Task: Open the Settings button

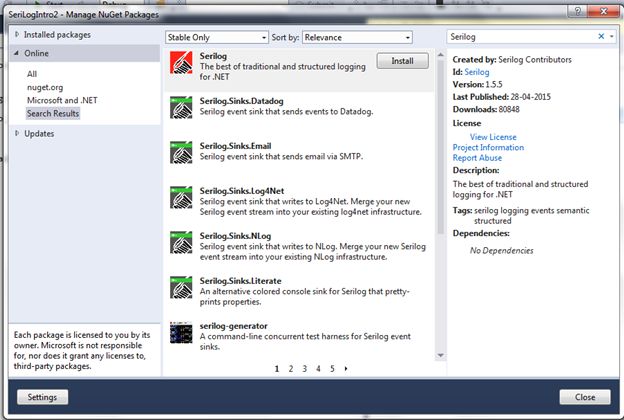Action: pyautogui.click(x=42, y=397)
